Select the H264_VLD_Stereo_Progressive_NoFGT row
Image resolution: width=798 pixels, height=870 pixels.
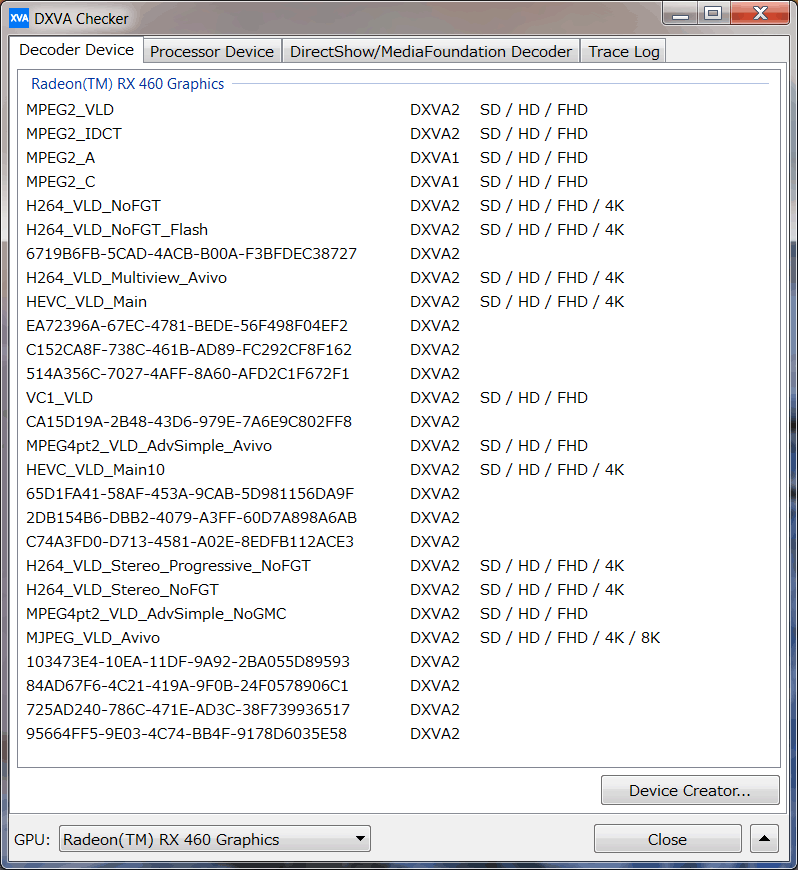pyautogui.click(x=397, y=566)
